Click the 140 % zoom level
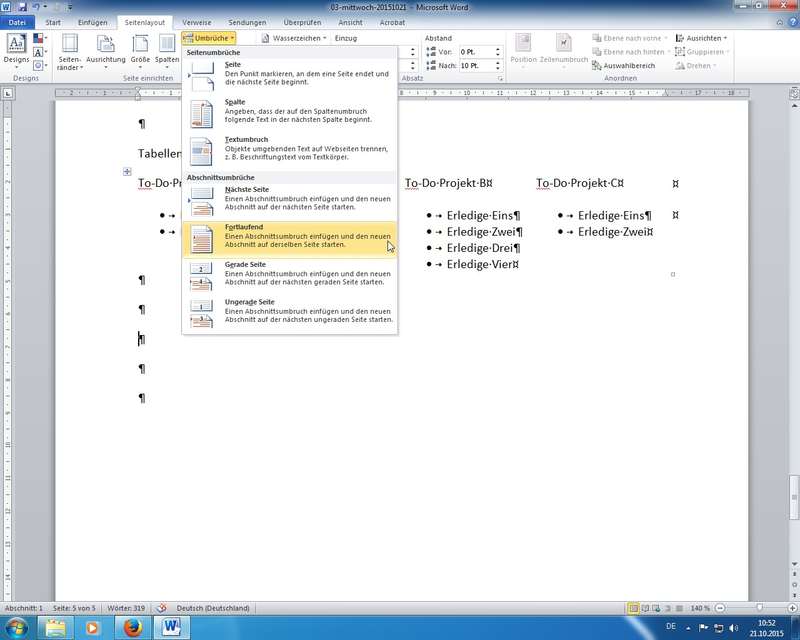800x640 pixels. pos(699,608)
